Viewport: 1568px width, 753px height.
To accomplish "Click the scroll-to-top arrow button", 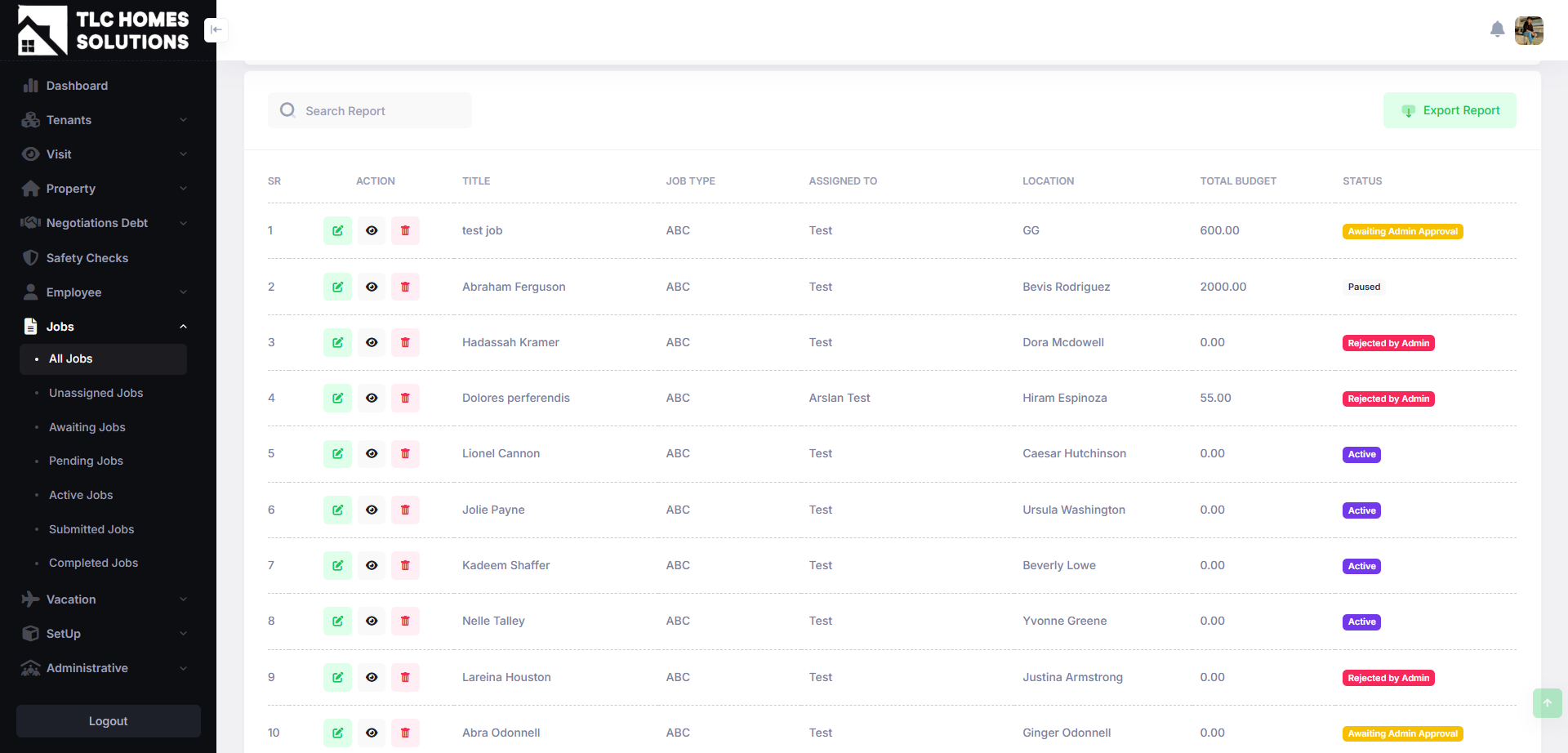I will 1547,703.
